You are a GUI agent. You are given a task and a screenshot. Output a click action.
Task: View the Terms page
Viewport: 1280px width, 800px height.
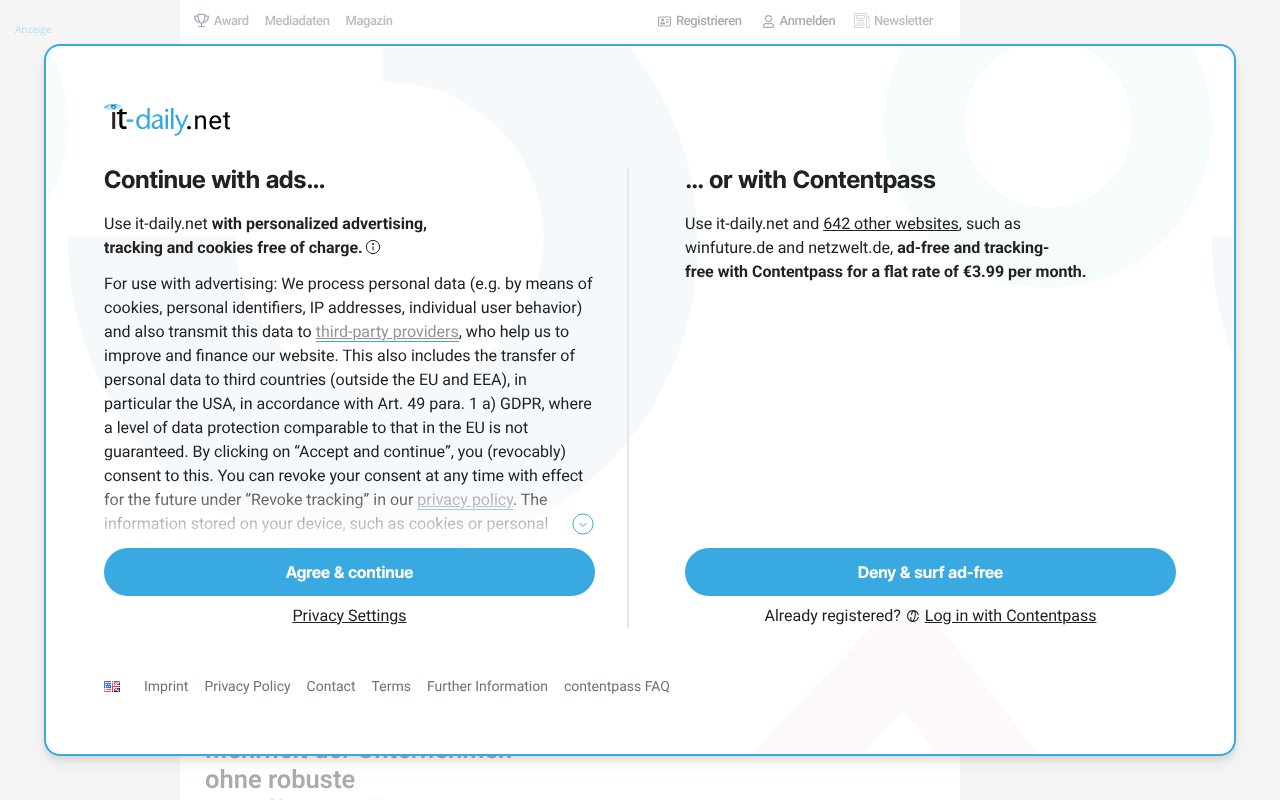(391, 686)
